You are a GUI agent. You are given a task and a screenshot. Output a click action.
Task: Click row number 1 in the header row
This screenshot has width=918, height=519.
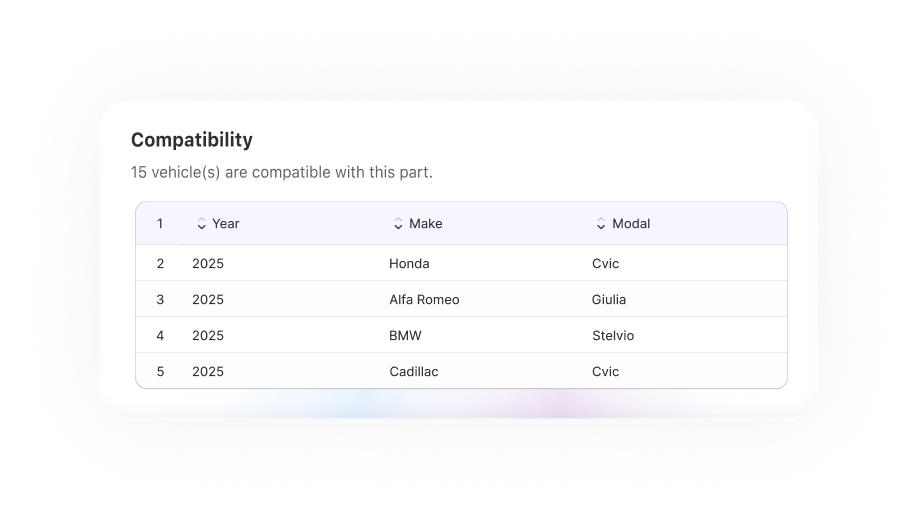[160, 224]
